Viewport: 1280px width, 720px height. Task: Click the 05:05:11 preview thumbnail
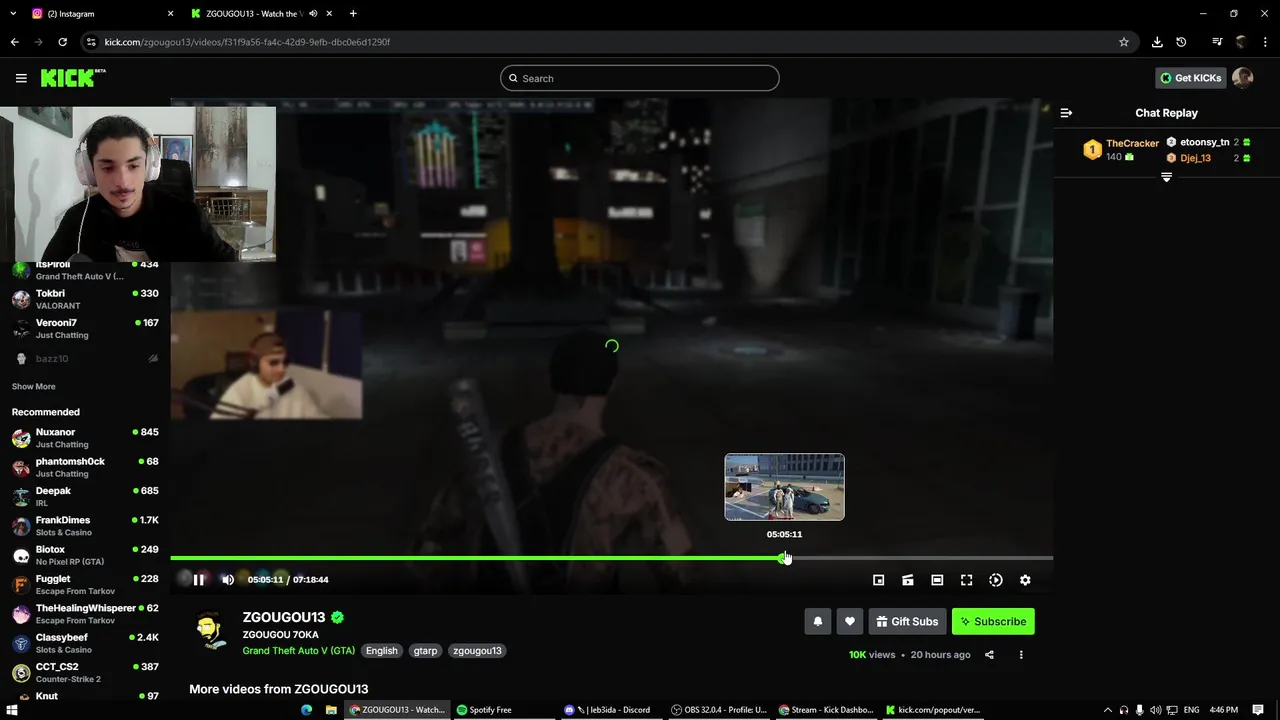click(784, 487)
